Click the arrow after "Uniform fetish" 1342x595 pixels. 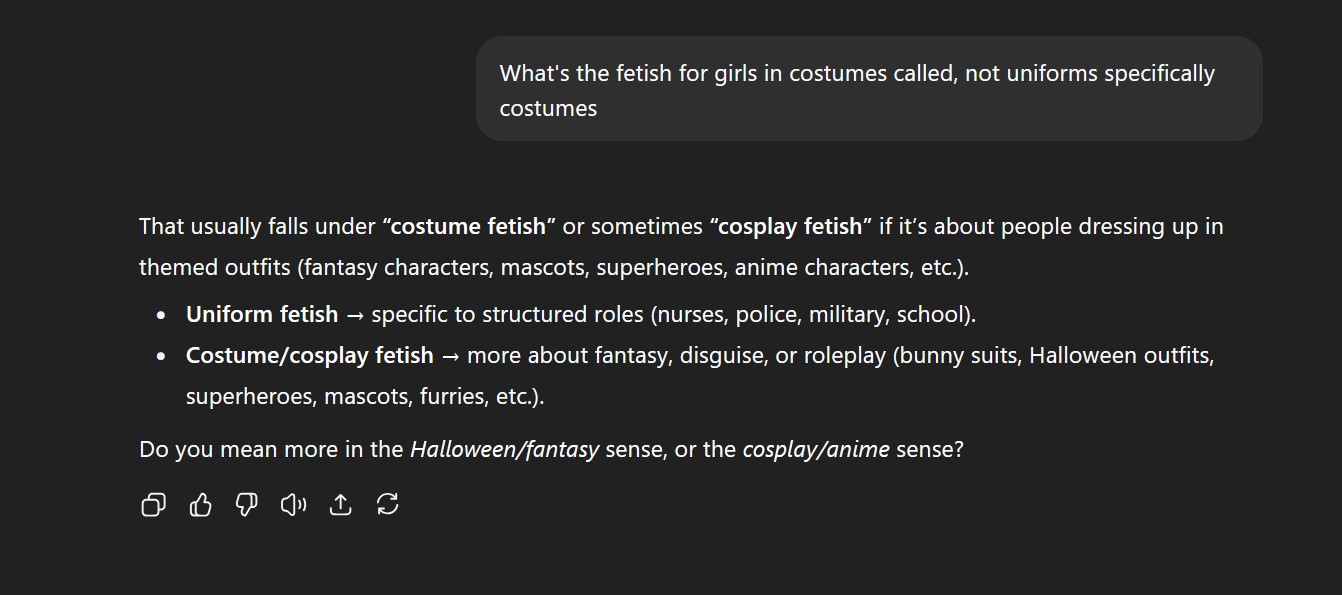[x=355, y=315]
